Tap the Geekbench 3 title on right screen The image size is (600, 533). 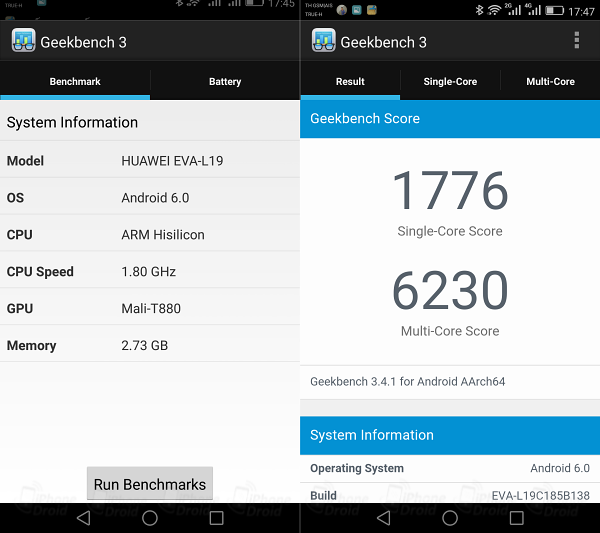(x=383, y=42)
